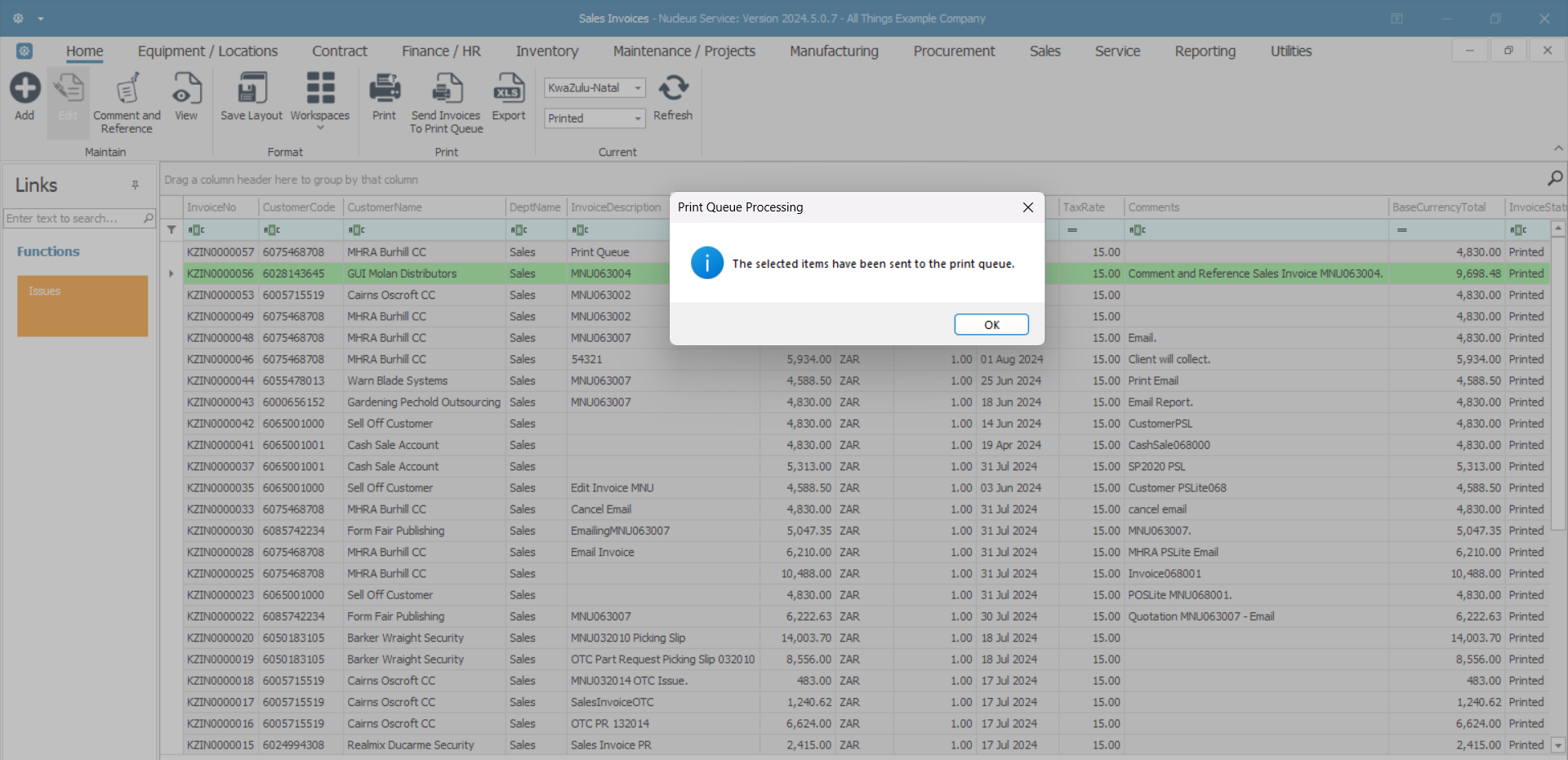Click 'MNU032010 Picking Slip' description

628,638
